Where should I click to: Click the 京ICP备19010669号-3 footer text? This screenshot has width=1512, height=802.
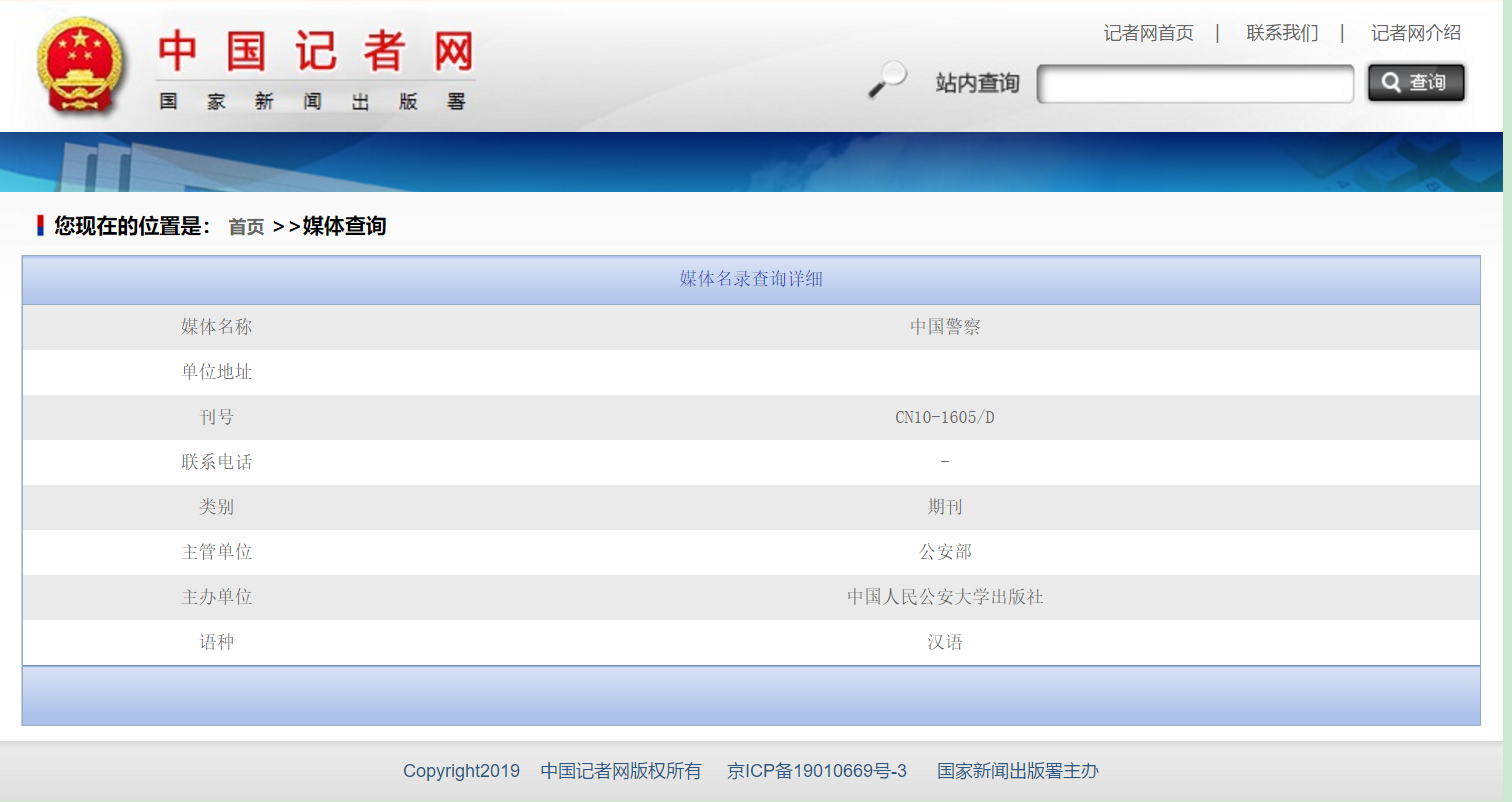tap(817, 771)
